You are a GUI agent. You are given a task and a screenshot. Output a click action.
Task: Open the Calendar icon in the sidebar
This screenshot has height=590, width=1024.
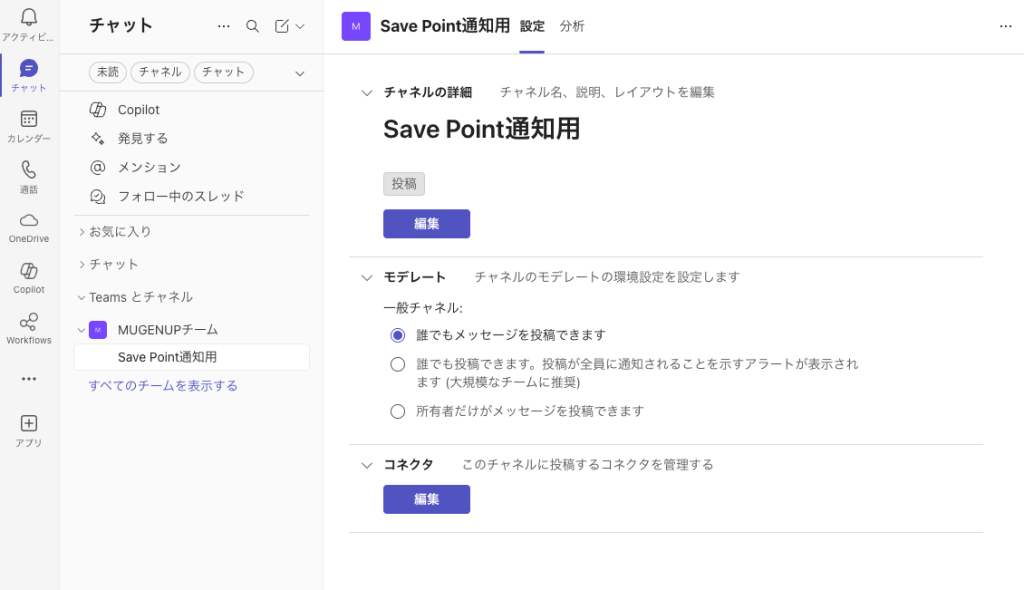29,119
